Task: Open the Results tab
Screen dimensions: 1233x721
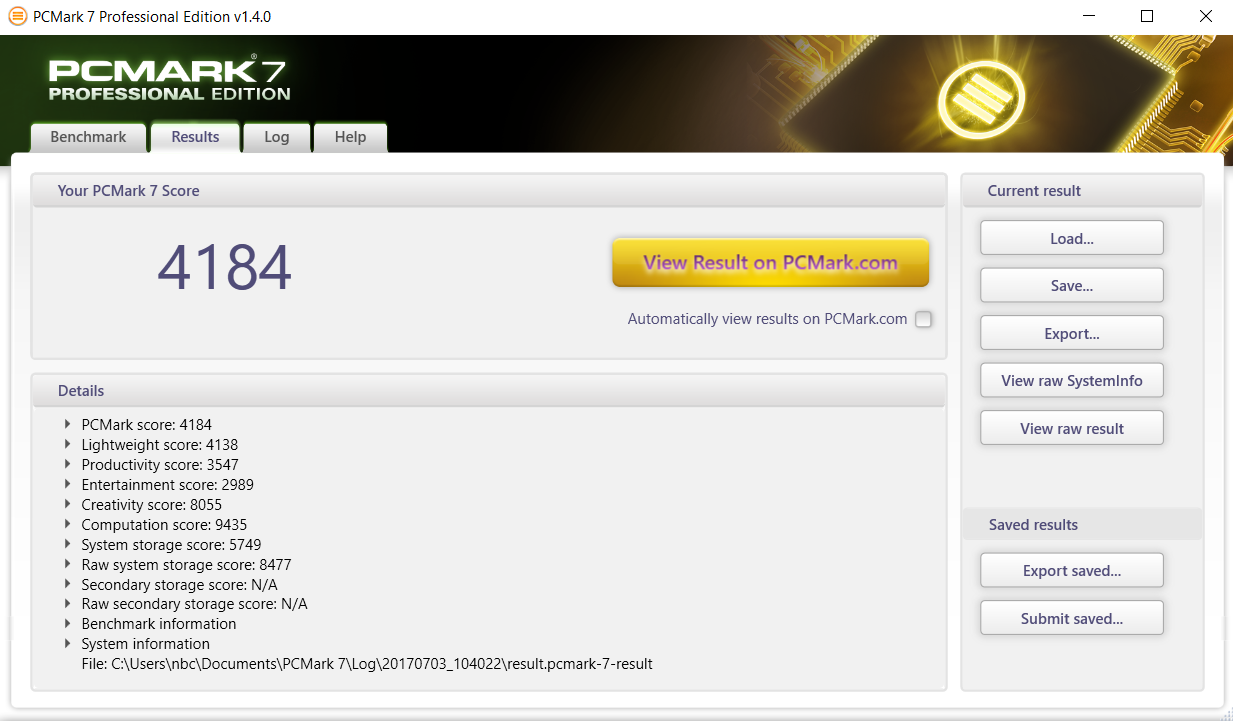Action: click(195, 137)
